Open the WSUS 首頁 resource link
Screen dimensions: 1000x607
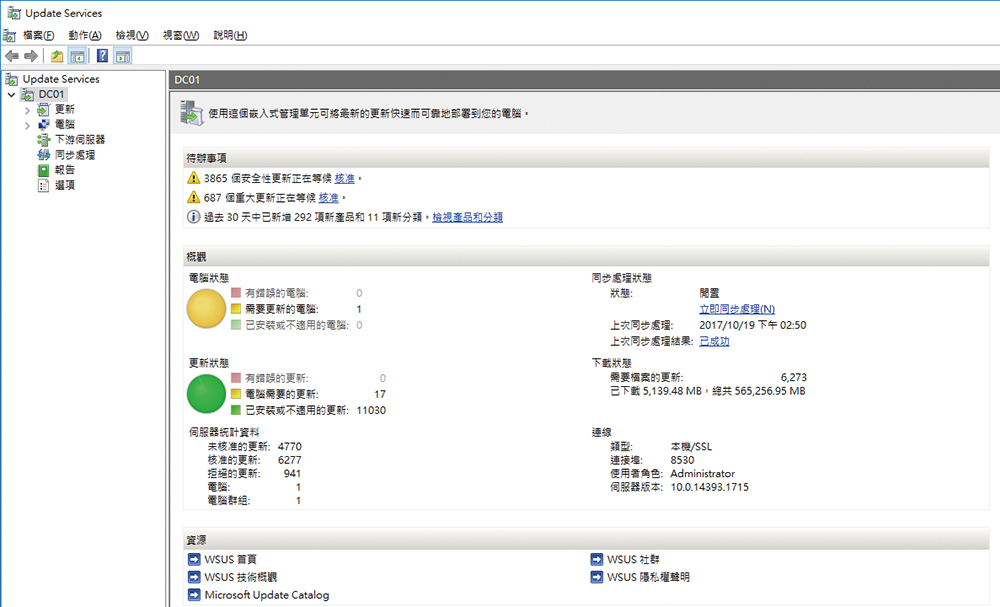pyautogui.click(x=230, y=559)
